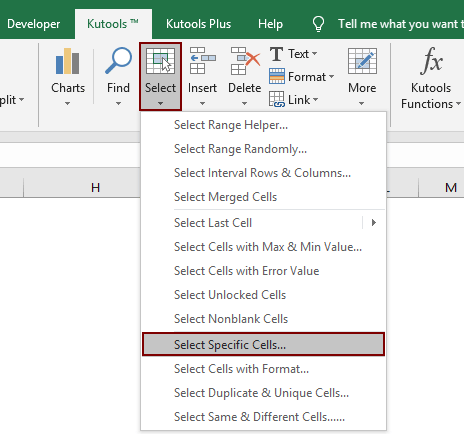464x434 pixels.
Task: Open the More tools icon
Action: tap(362, 61)
